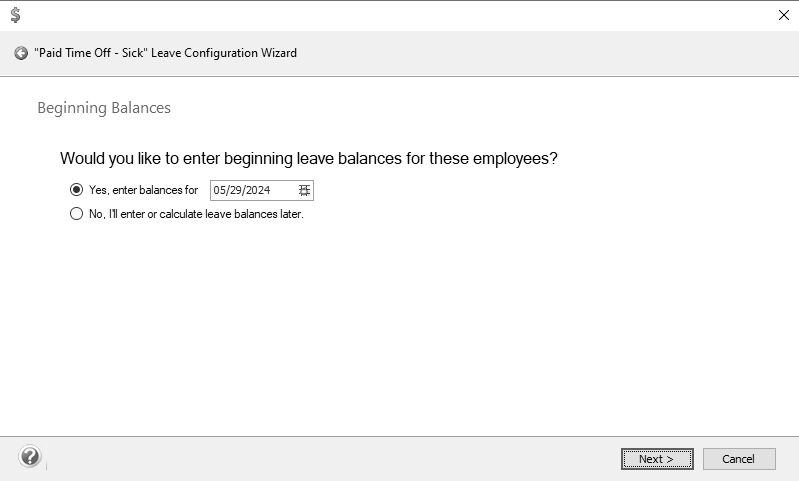799x481 pixels.
Task: Select the month 05 in the date field
Action: pos(219,190)
